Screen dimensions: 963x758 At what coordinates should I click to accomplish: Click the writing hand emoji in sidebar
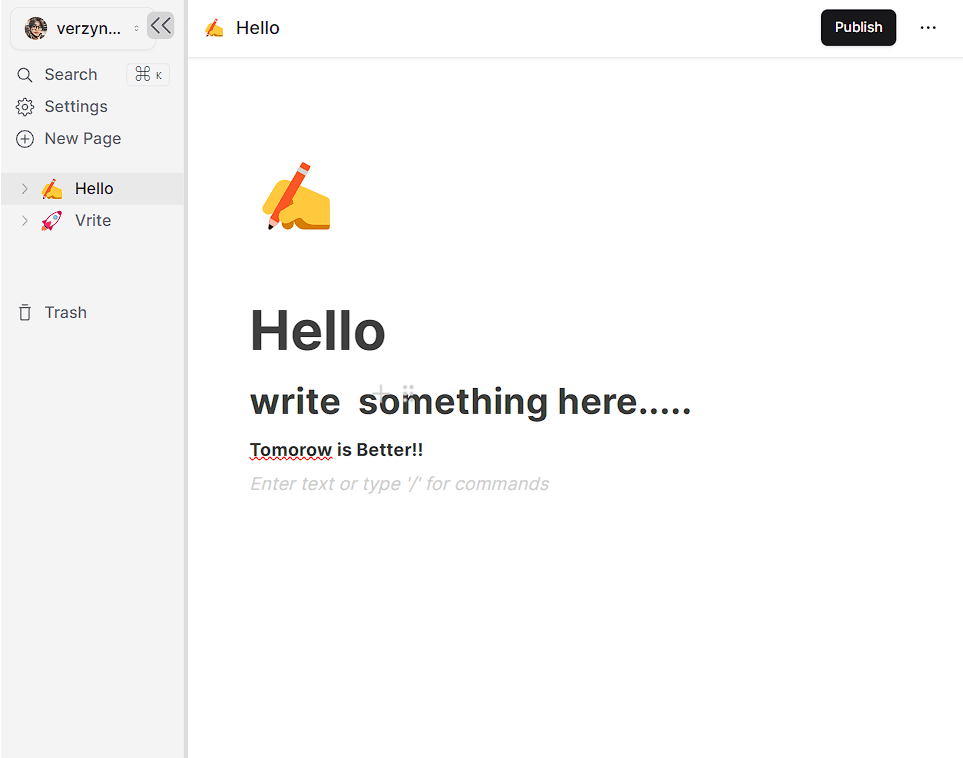pos(51,189)
